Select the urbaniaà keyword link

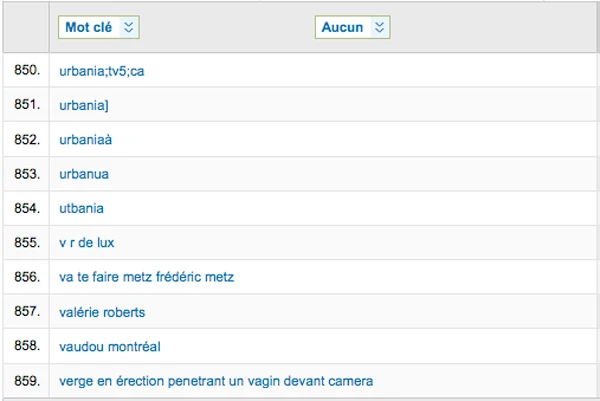point(86,140)
